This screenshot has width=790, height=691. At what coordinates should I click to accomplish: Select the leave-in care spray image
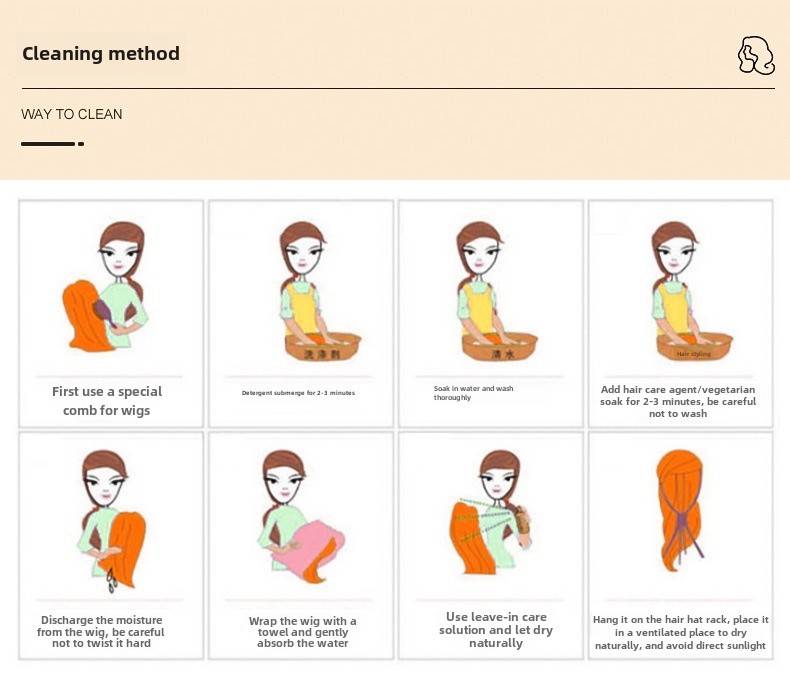pyautogui.click(x=491, y=512)
